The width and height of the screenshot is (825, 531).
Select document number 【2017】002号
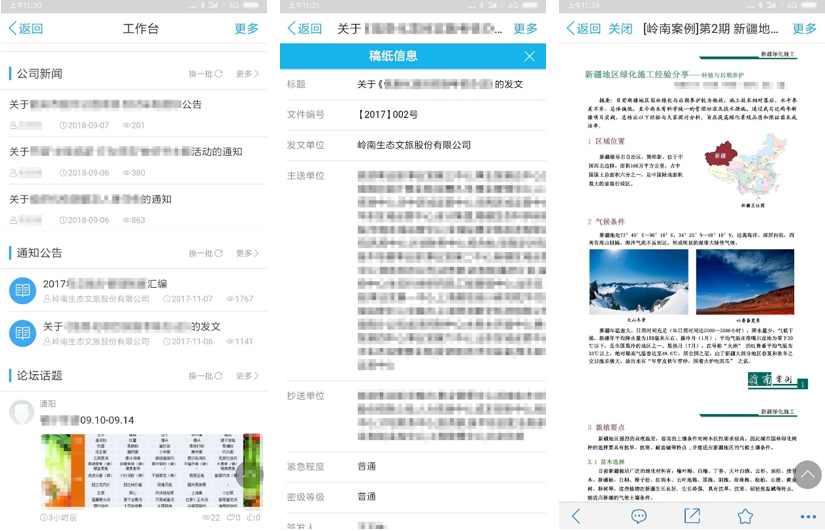click(x=388, y=114)
